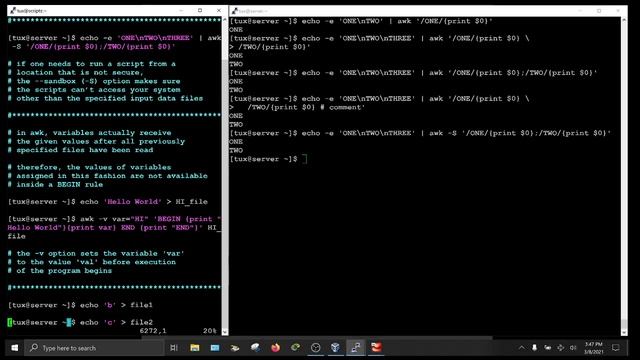Launch Firefox from the taskbar
This screenshot has height=360, width=640.
point(276,348)
